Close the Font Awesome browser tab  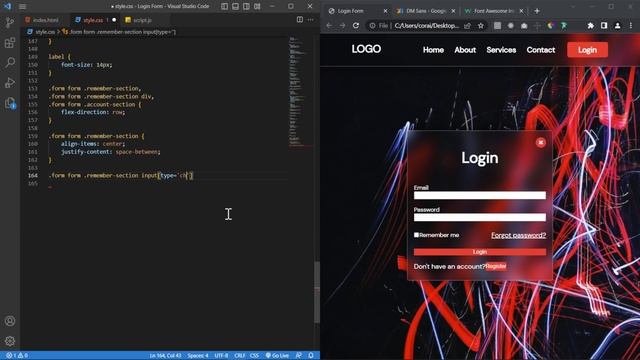521,11
